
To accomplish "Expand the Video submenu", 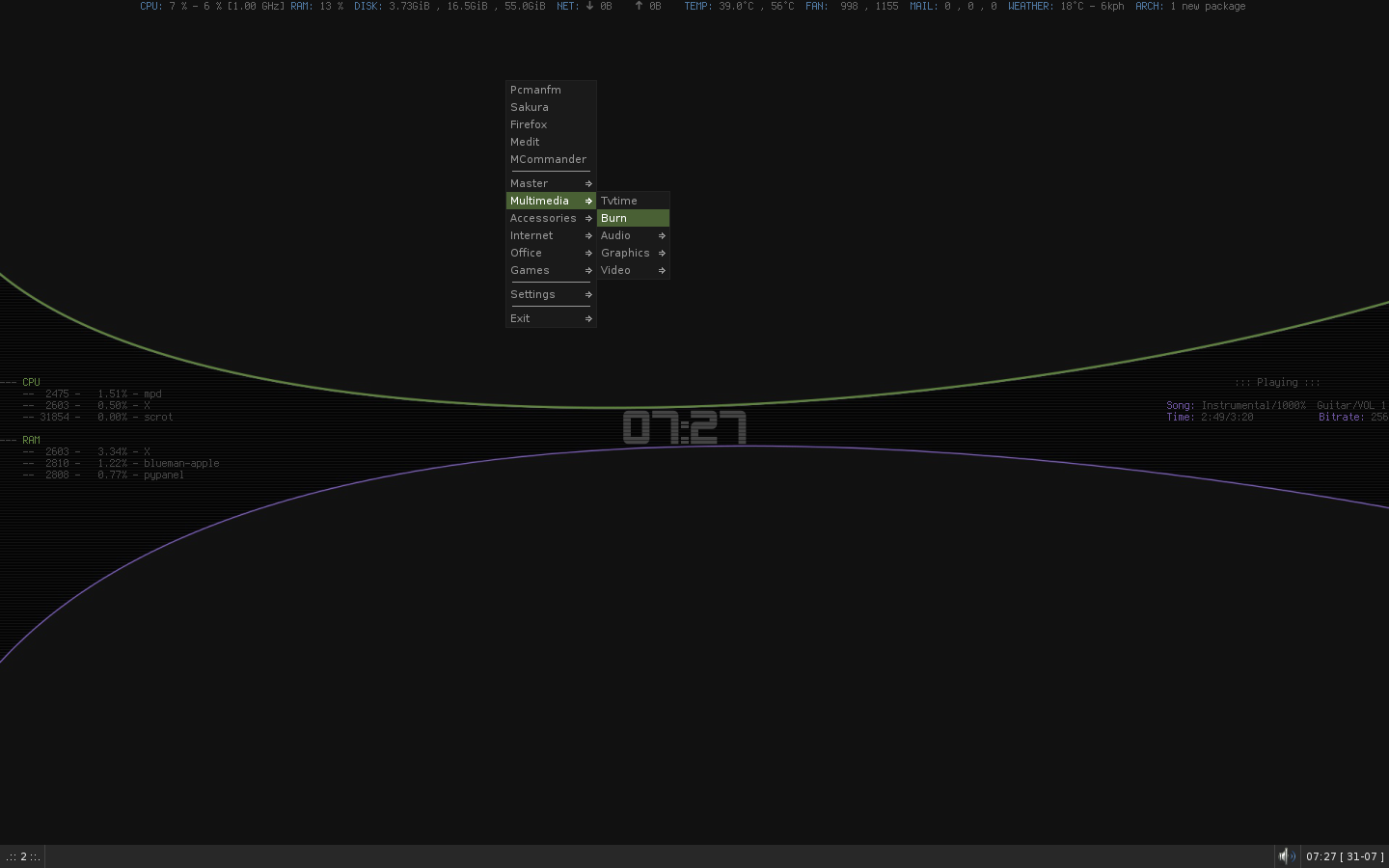I will pos(633,270).
